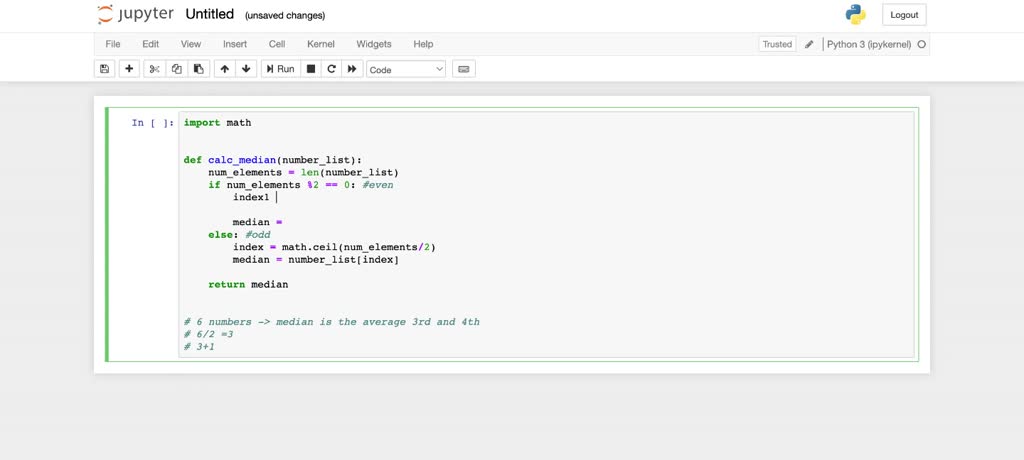Click the Trusted notebook indicator
Image resolution: width=1024 pixels, height=460 pixels.
click(x=777, y=44)
